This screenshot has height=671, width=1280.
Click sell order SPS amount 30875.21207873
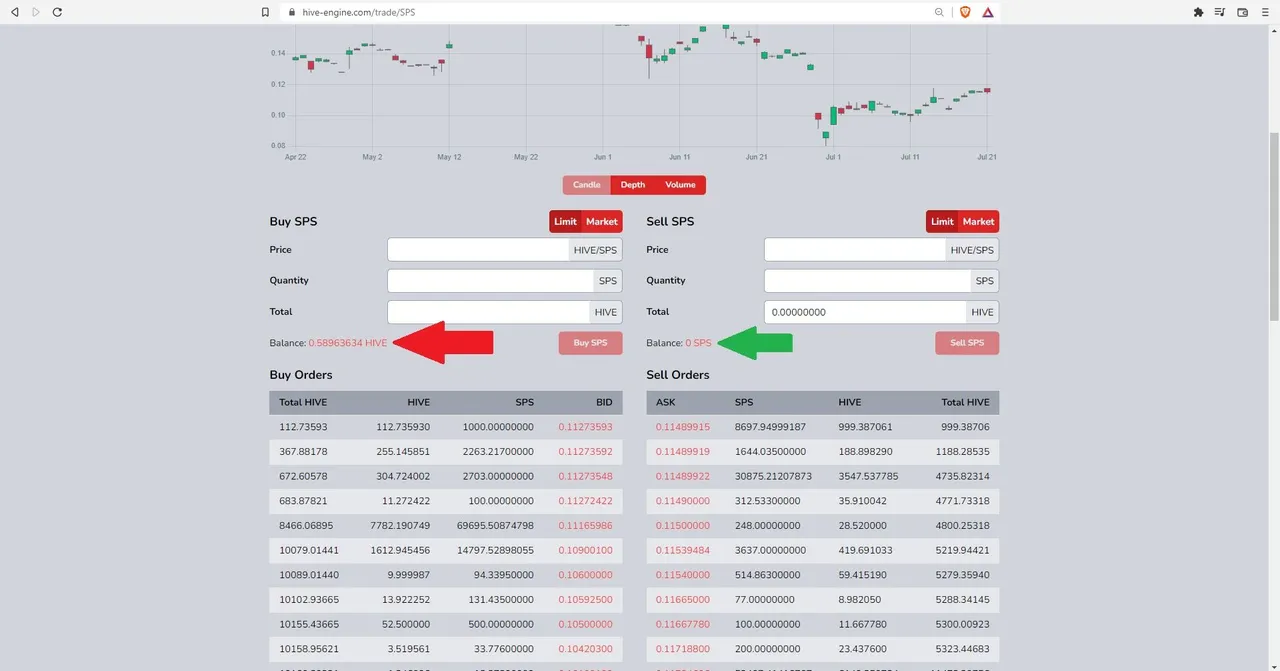tap(773, 476)
